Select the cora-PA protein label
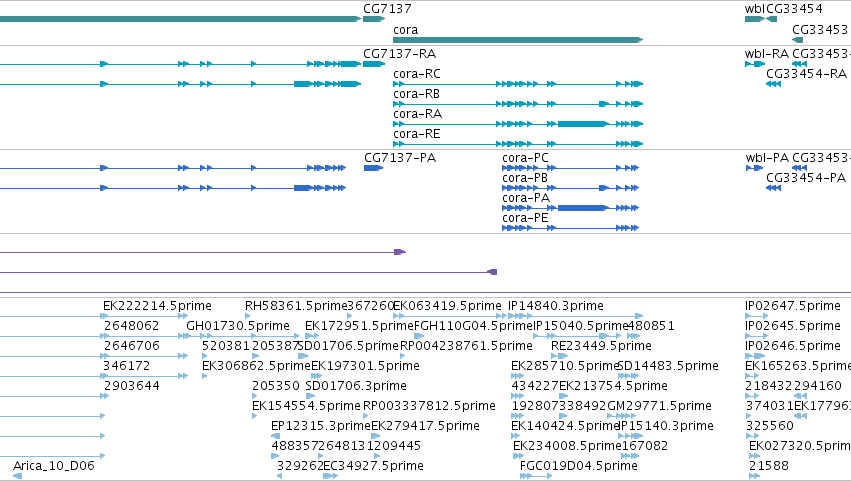The width and height of the screenshot is (851, 481). coord(526,198)
